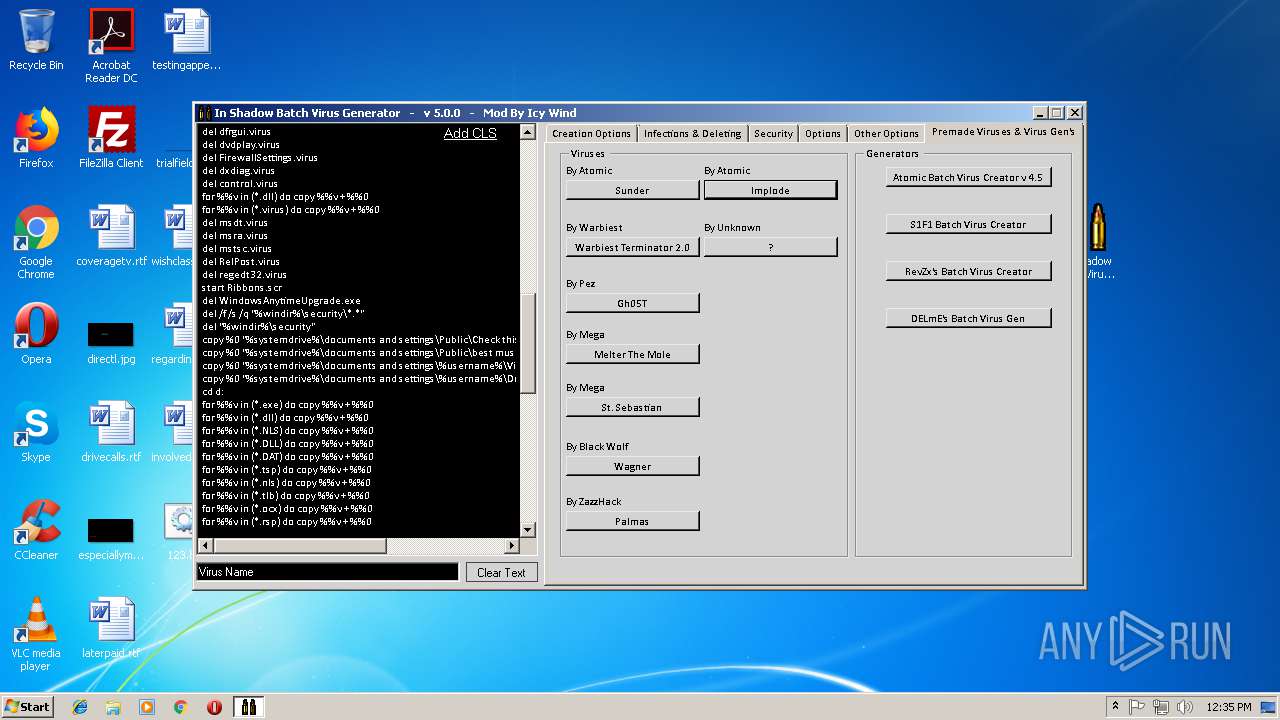Click the Implode button
Viewport: 1280px width, 720px height.
(770, 190)
